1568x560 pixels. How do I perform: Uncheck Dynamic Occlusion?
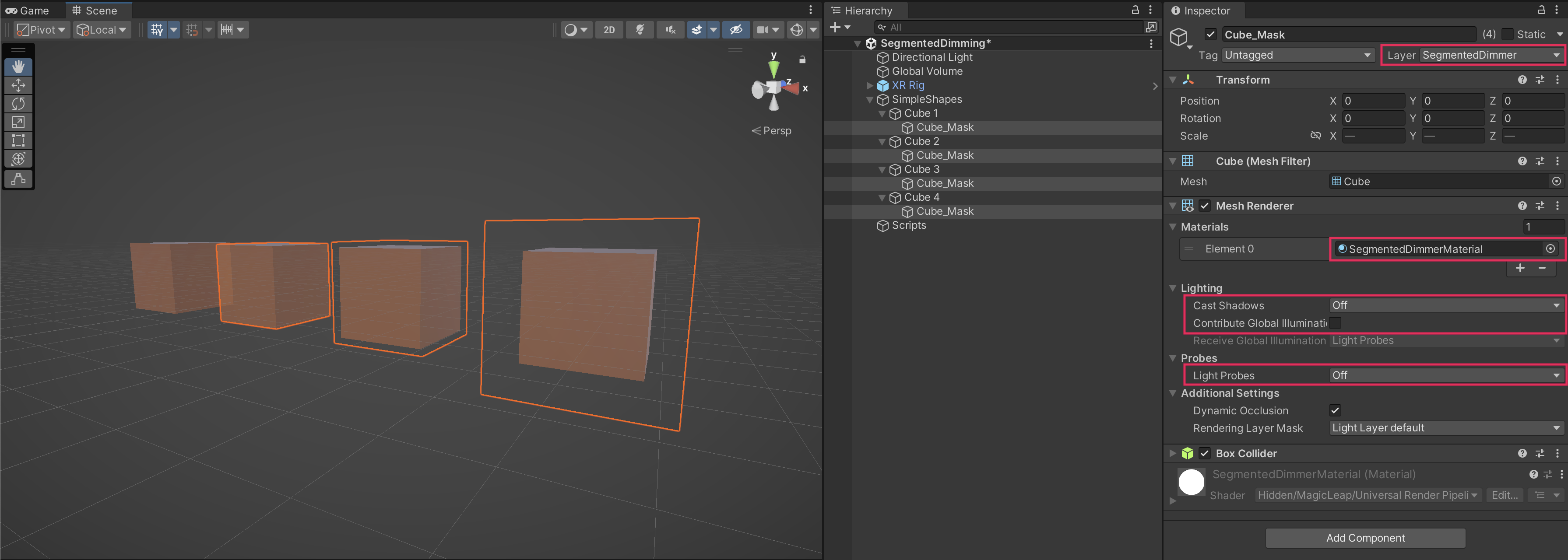(x=1335, y=410)
